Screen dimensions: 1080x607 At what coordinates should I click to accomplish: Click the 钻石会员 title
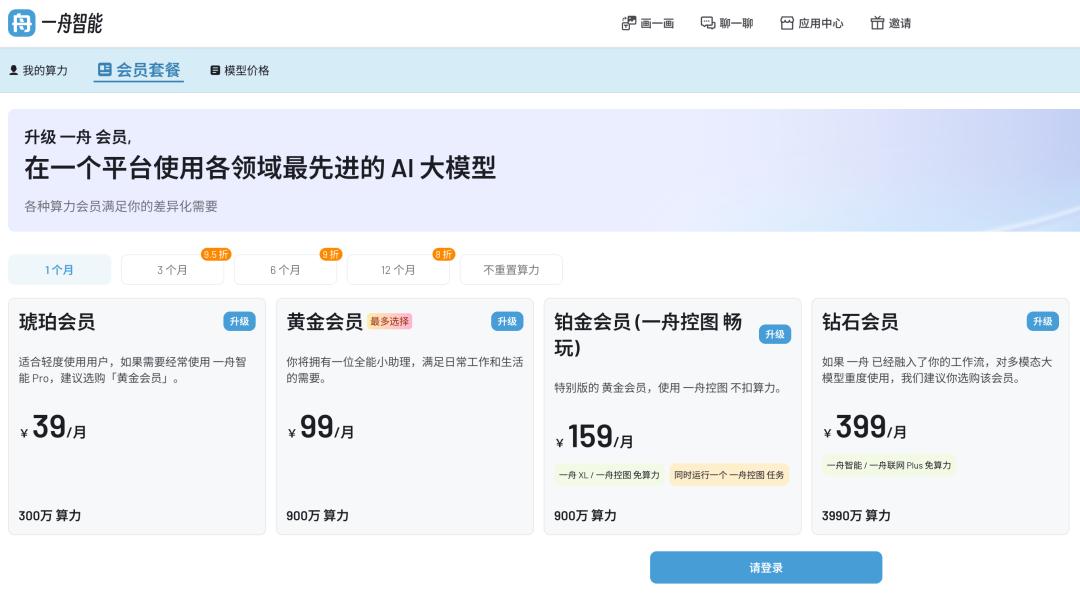pyautogui.click(x=860, y=322)
